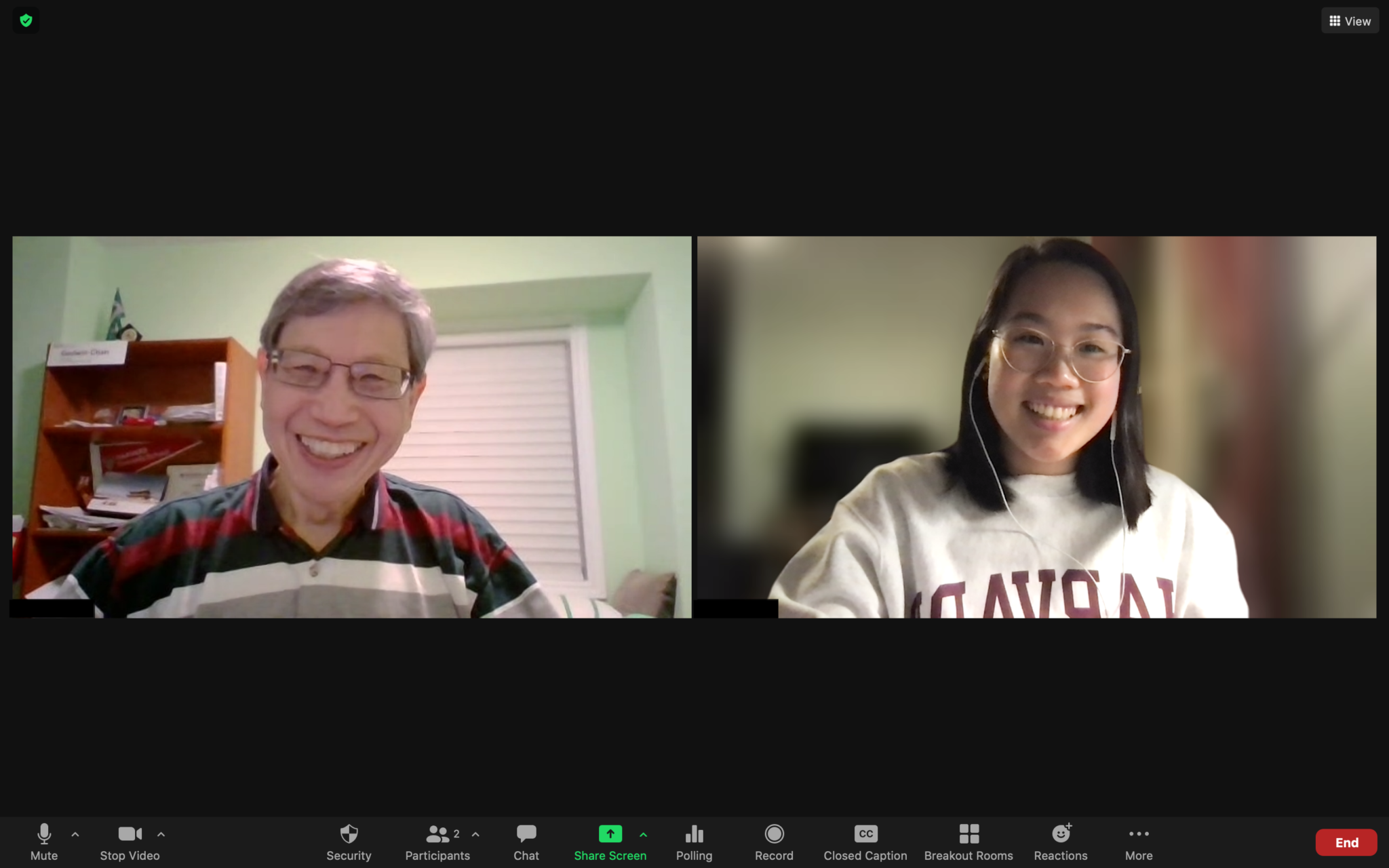
Task: Select the right participant's video tile
Action: pyautogui.click(x=1036, y=427)
